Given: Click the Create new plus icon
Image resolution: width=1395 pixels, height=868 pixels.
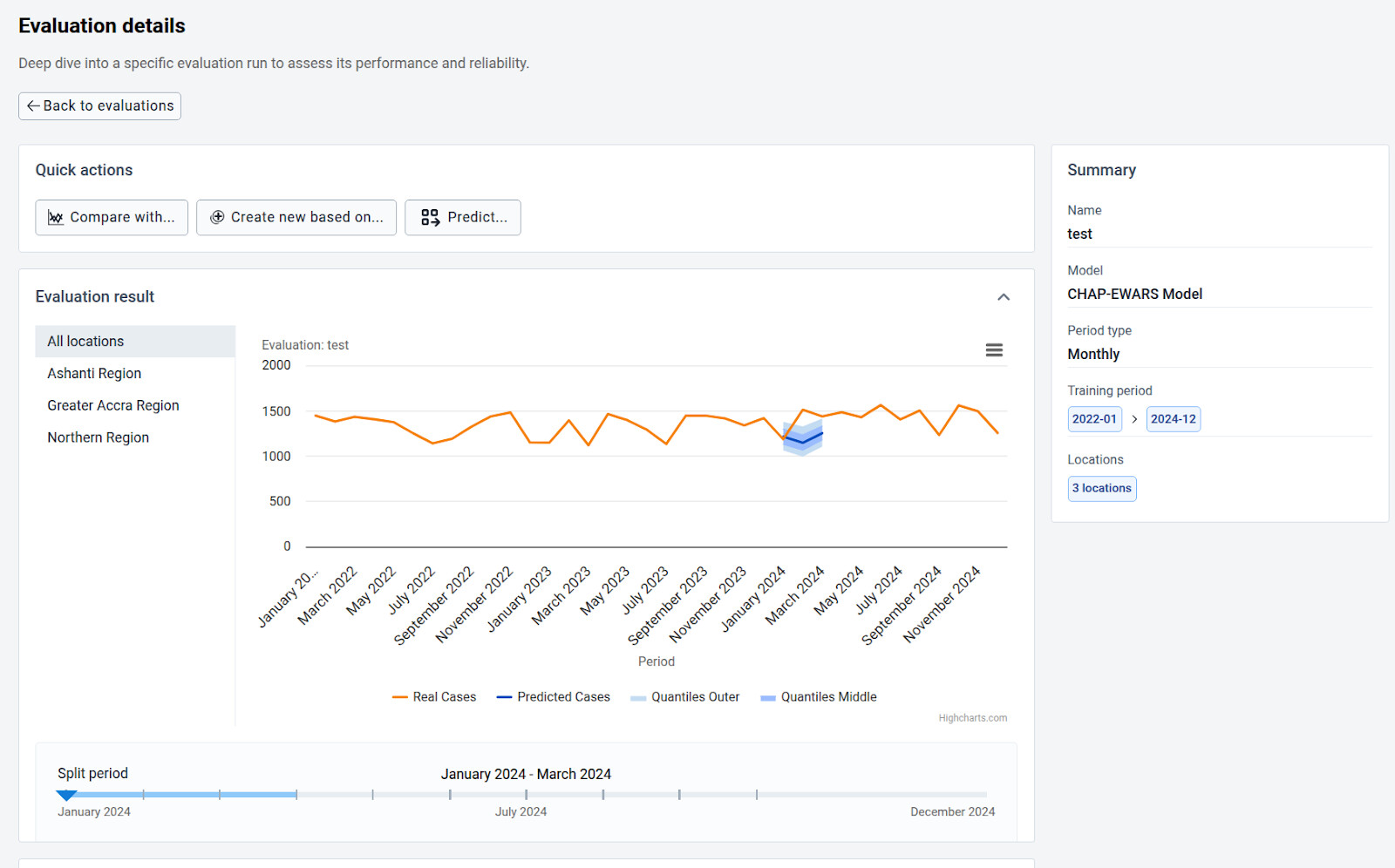Looking at the screenshot, I should tap(217, 218).
